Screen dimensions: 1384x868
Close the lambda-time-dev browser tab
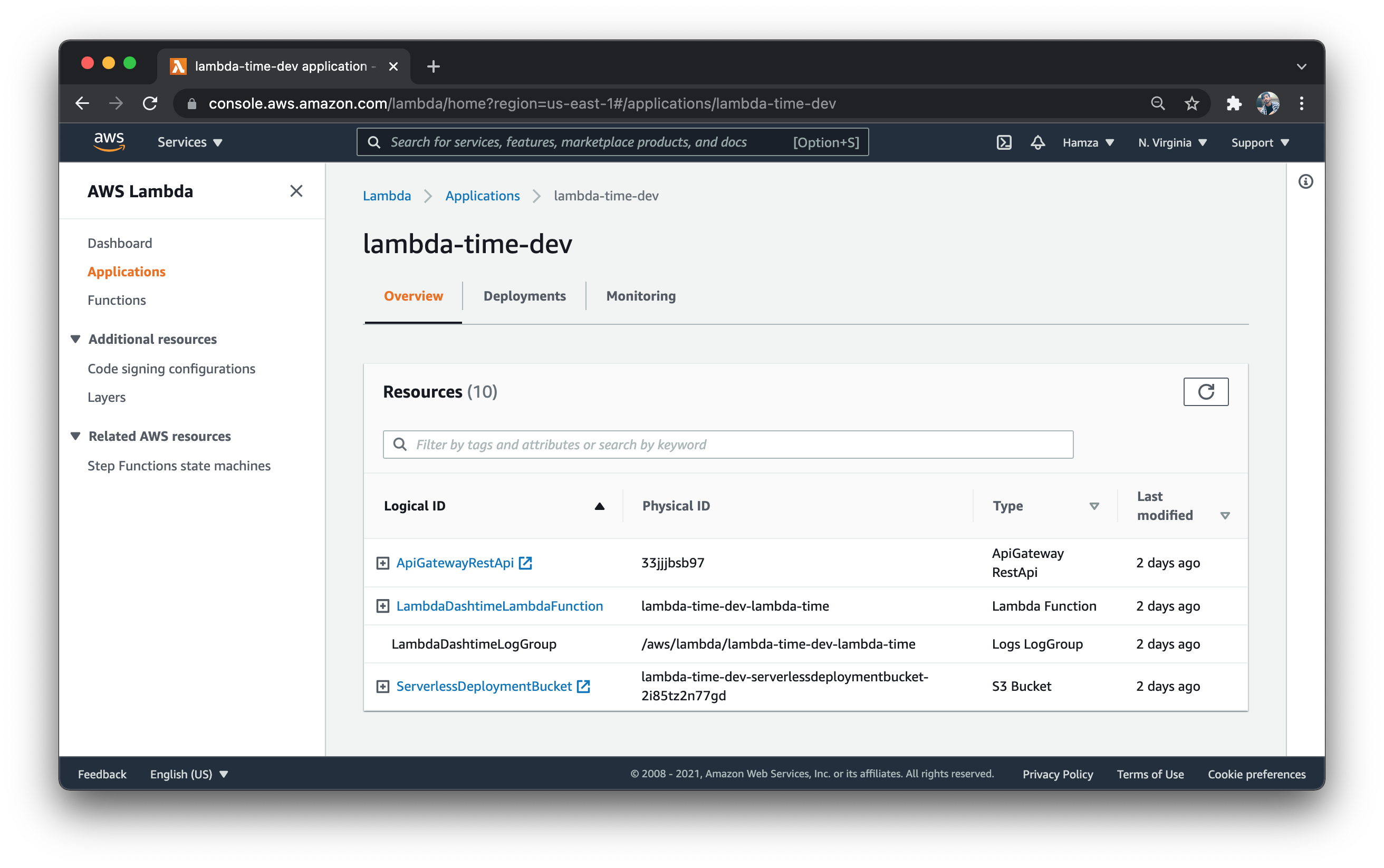(393, 66)
